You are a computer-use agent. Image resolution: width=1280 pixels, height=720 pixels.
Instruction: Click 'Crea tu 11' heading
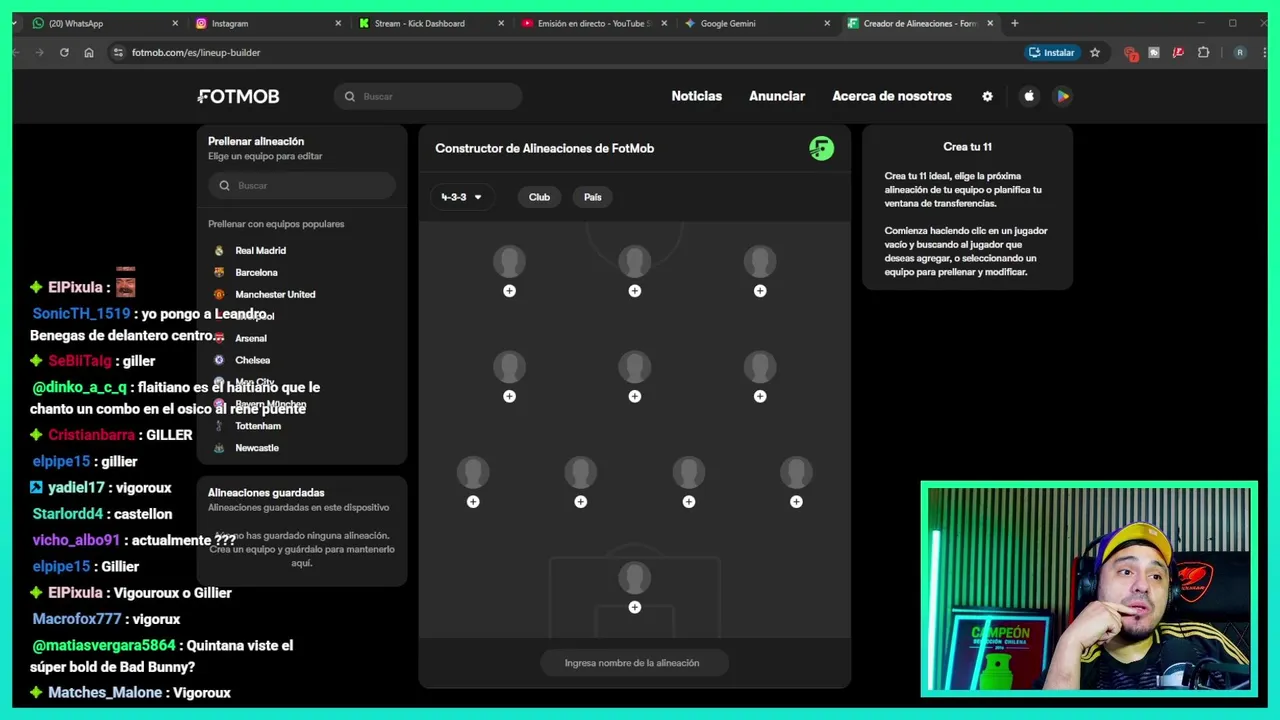tap(967, 147)
